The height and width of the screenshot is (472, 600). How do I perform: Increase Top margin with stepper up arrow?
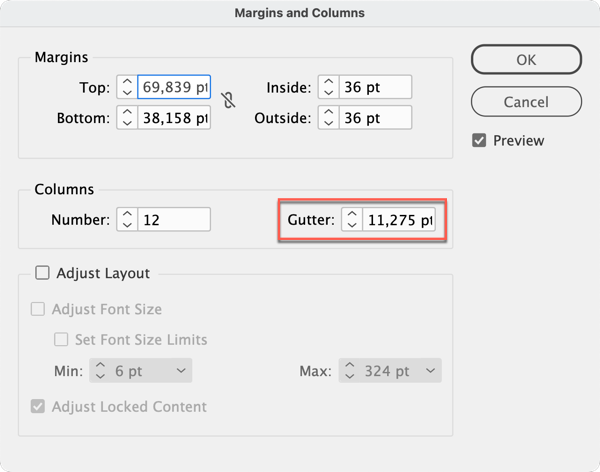coord(127,82)
